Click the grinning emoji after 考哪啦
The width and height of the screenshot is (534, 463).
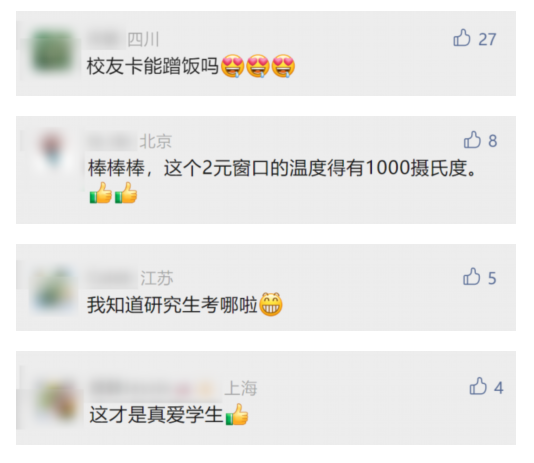tap(271, 304)
